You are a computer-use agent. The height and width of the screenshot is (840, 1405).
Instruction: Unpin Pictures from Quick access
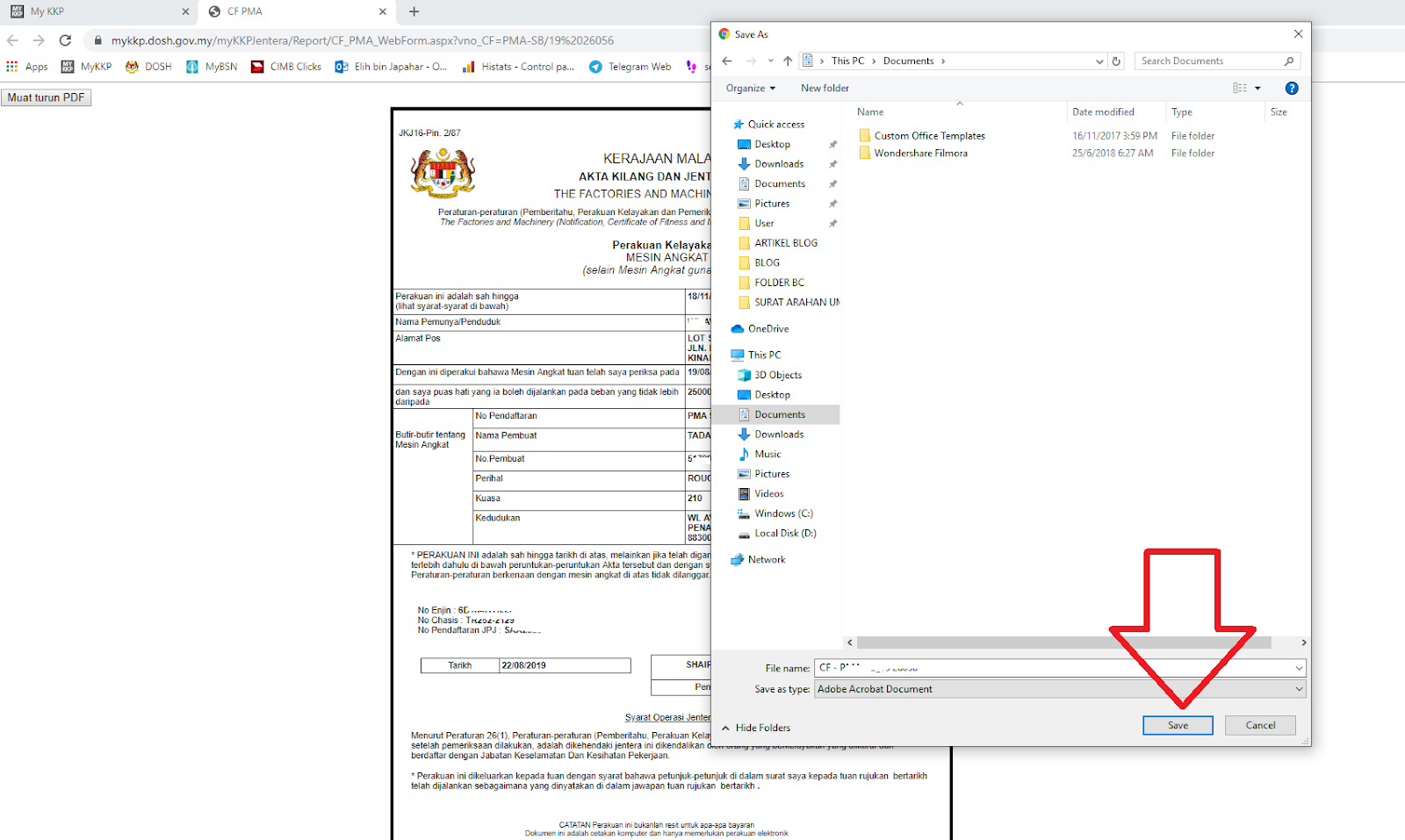(x=832, y=203)
